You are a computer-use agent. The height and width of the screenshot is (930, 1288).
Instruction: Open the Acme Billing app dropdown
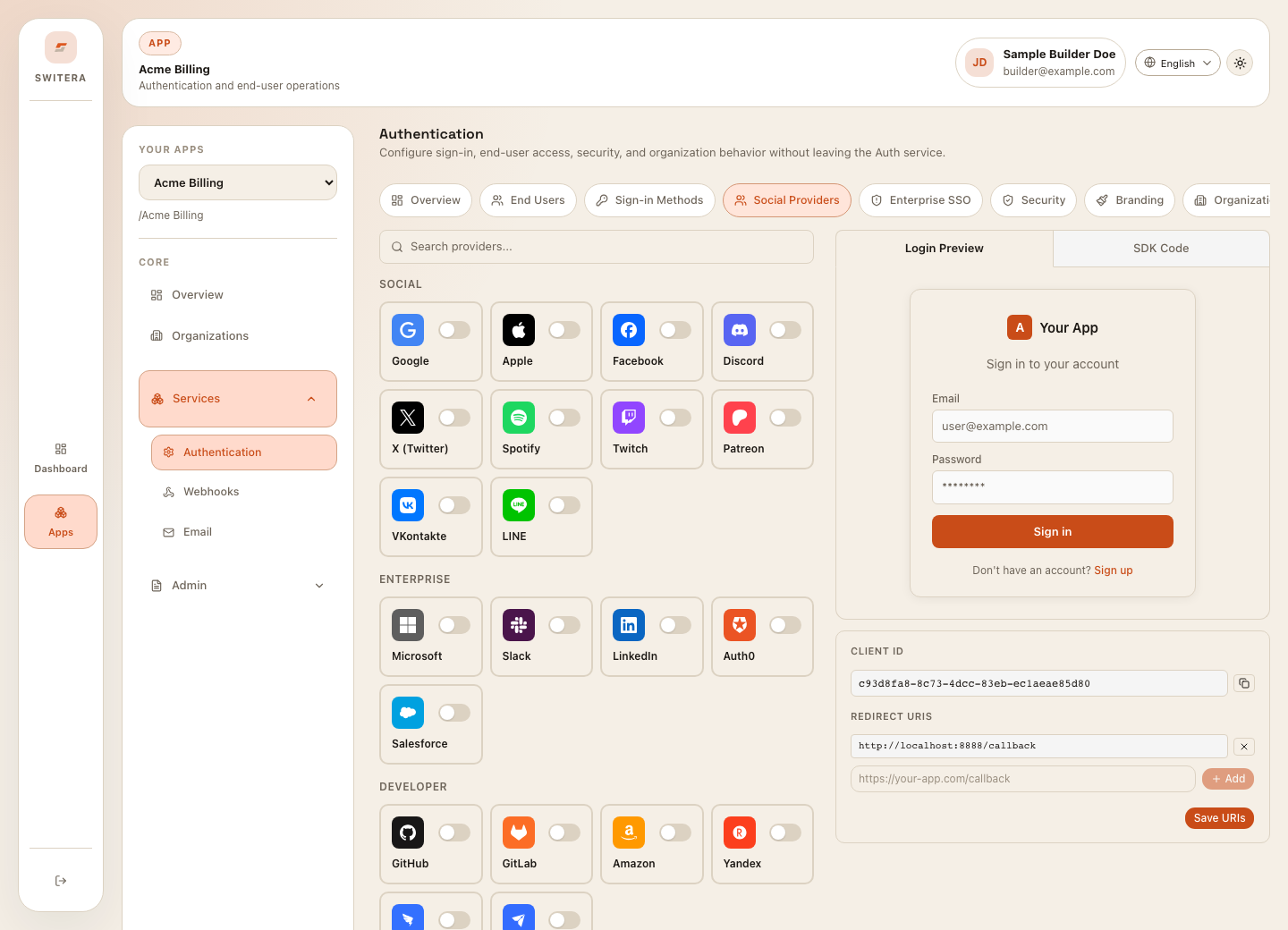click(x=238, y=182)
